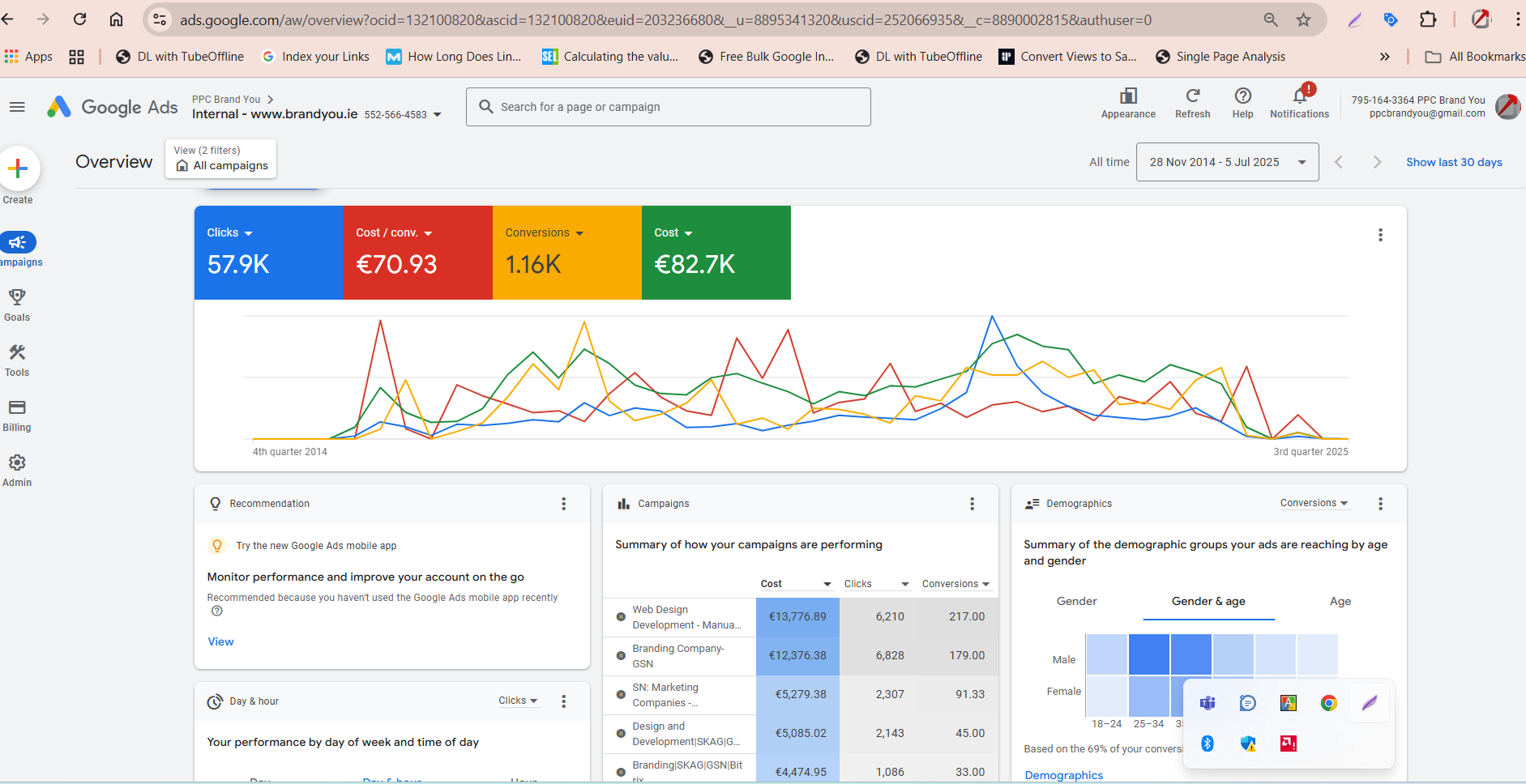Click the Refresh icon in header
This screenshot has height=784, width=1526.
(x=1192, y=96)
